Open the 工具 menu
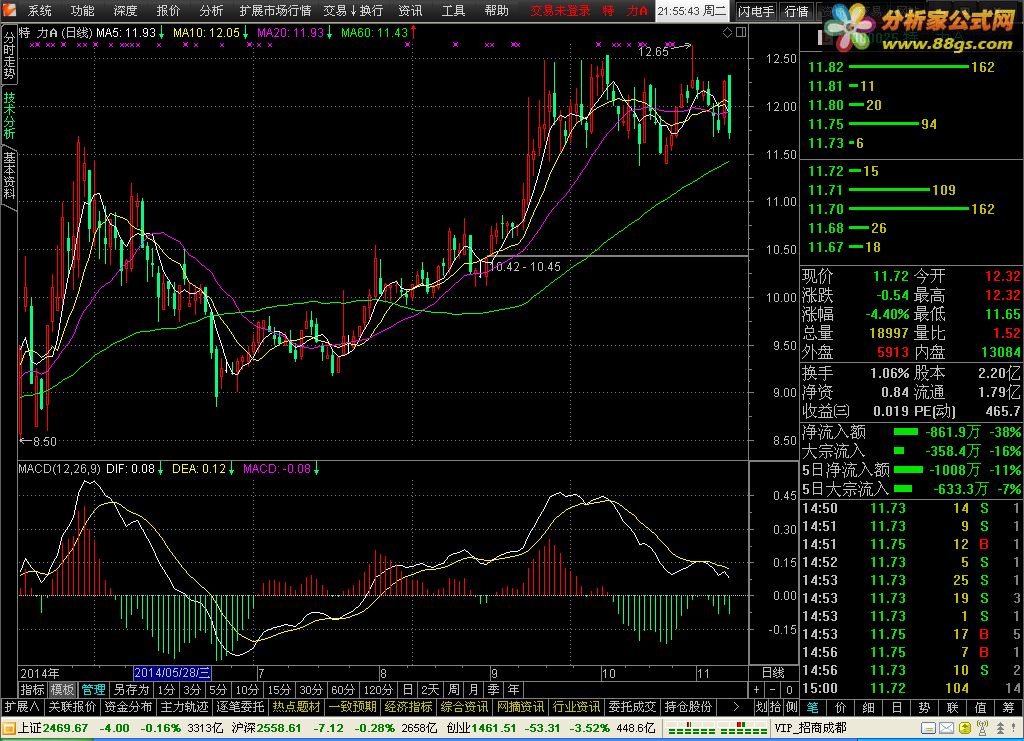Image resolution: width=1024 pixels, height=741 pixels. 453,10
